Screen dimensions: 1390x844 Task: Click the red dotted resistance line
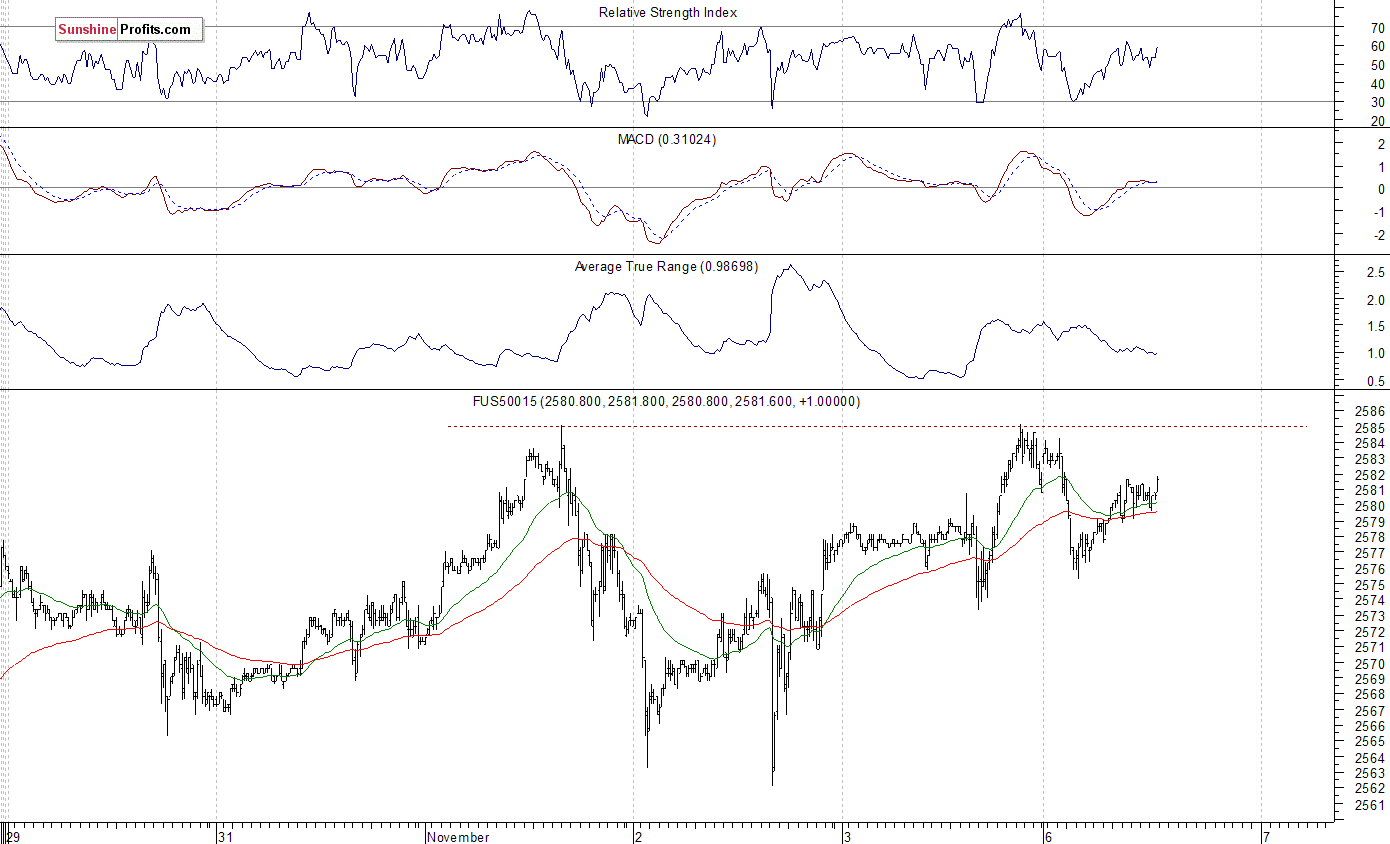click(877, 427)
